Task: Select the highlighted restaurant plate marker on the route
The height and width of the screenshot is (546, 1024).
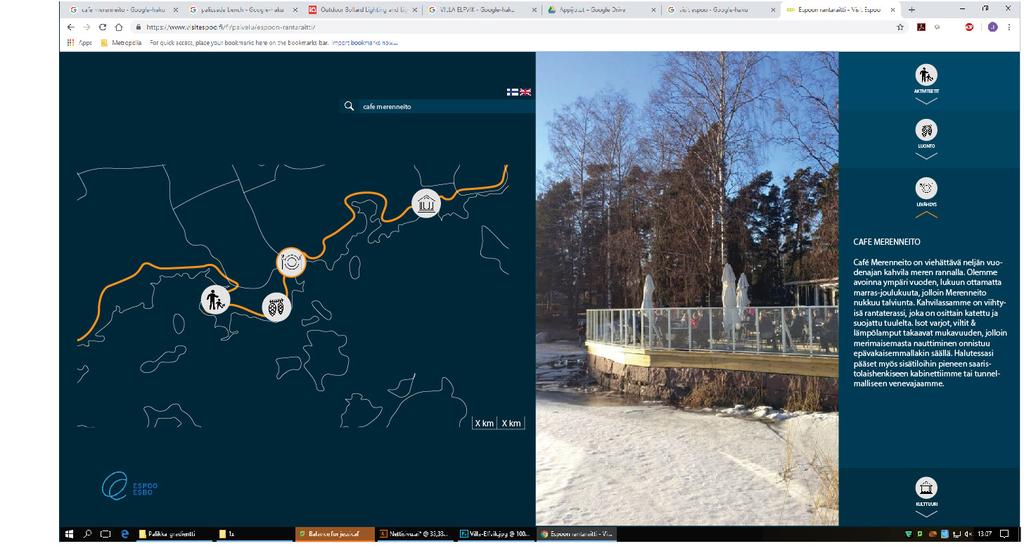Action: 291,263
